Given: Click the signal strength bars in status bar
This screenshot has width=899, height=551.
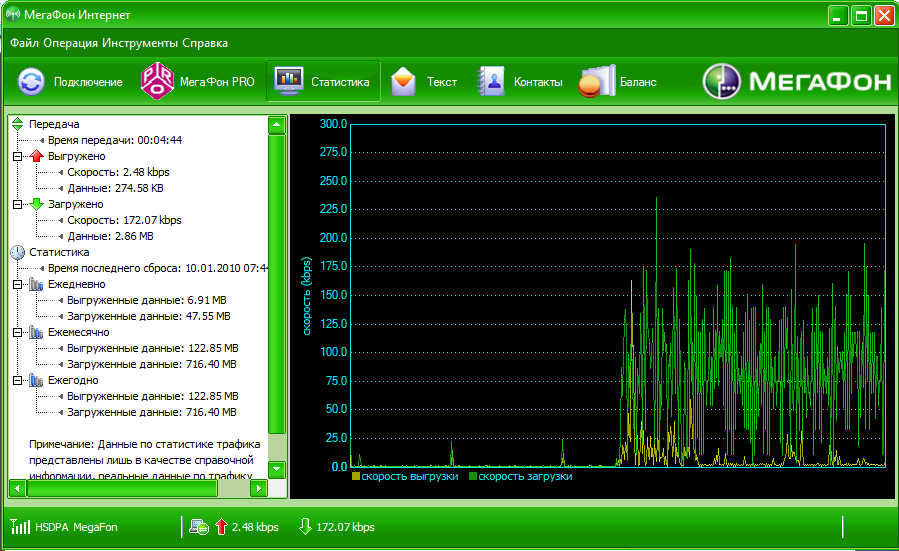Looking at the screenshot, I should point(20,526).
